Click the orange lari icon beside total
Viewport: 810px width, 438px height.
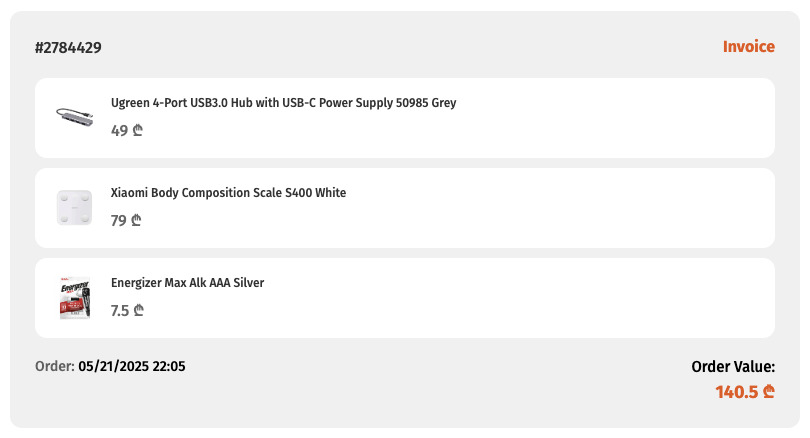[769, 392]
